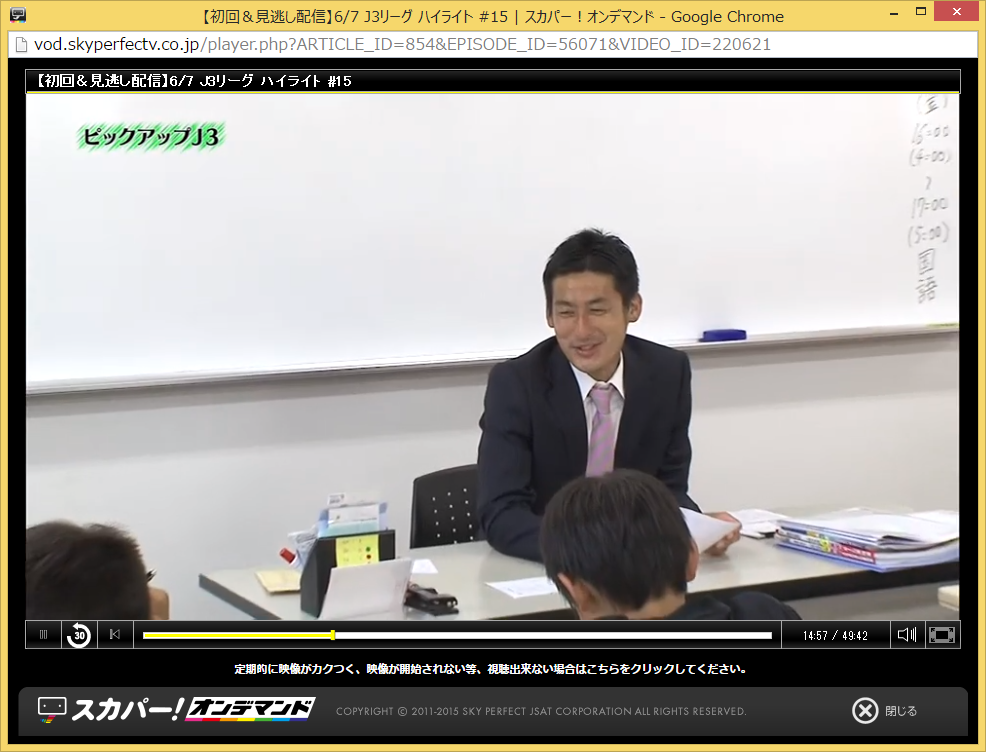Rewind 30 seconds with the replay icon
Image resolution: width=986 pixels, height=752 pixels.
pos(79,634)
